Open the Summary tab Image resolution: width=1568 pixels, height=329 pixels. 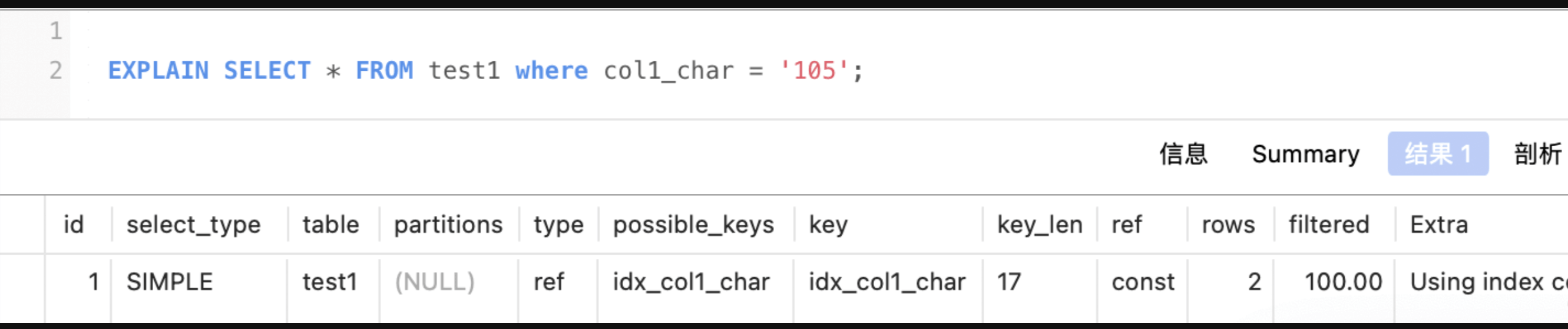click(1305, 154)
